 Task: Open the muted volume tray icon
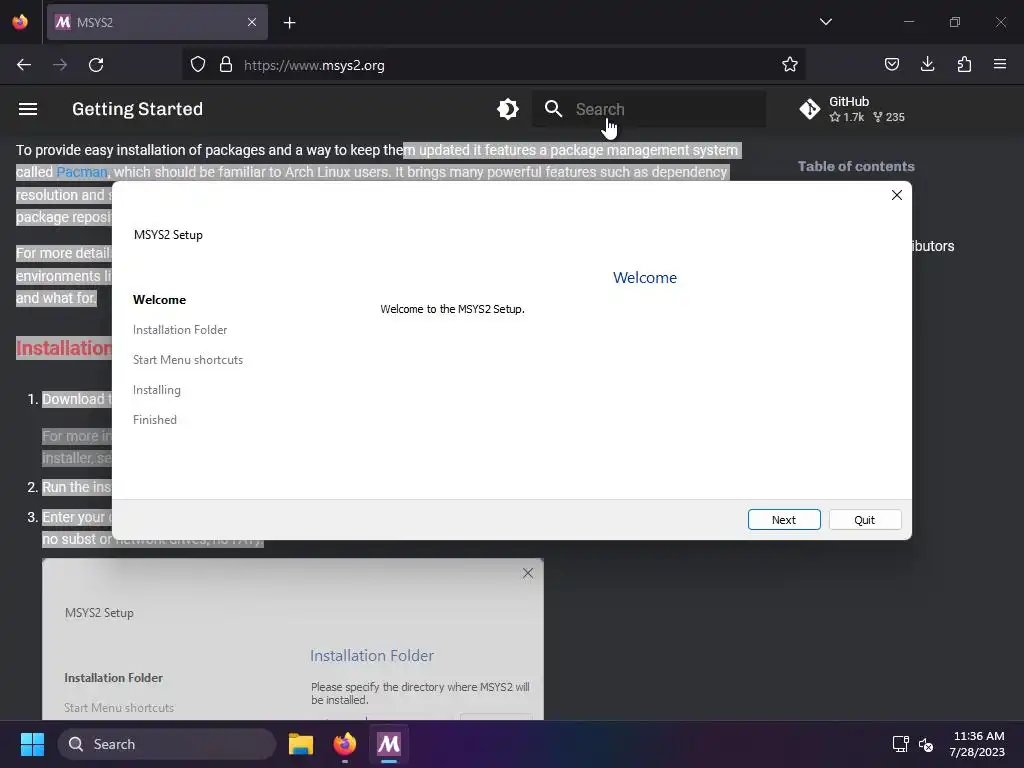[926, 744]
